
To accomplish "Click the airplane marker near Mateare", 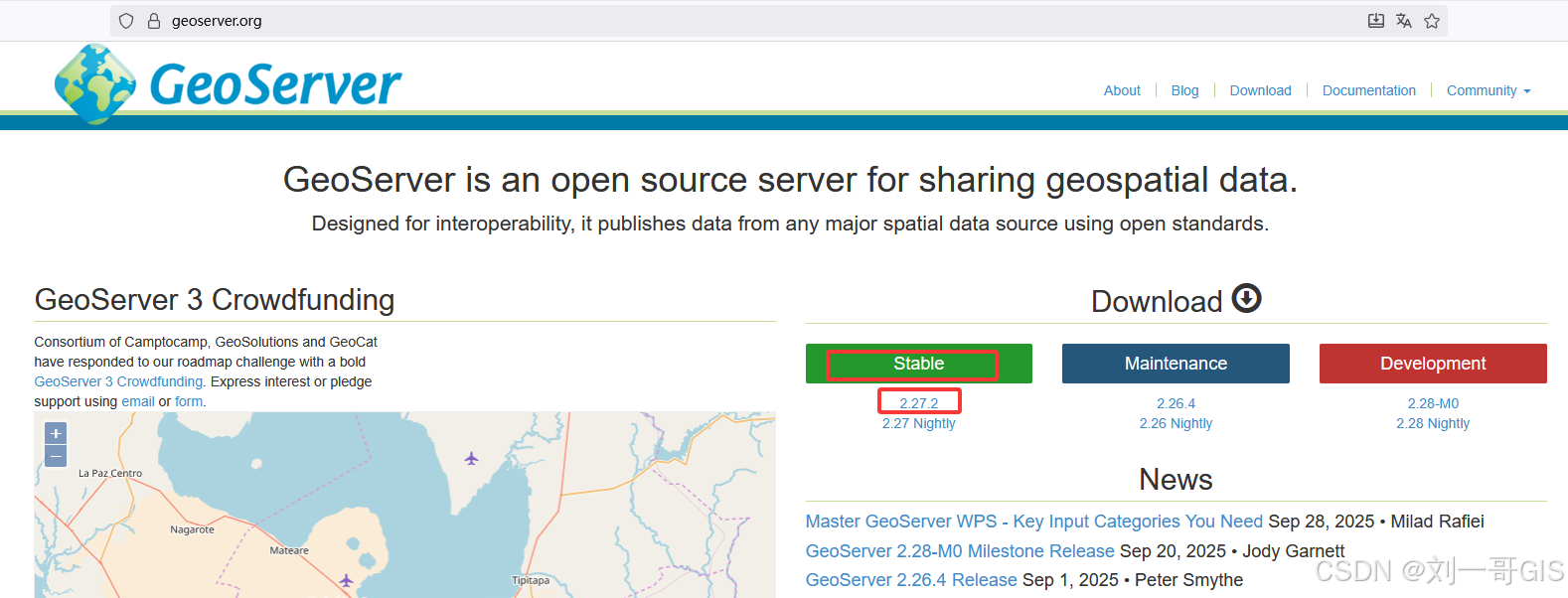I will [346, 580].
